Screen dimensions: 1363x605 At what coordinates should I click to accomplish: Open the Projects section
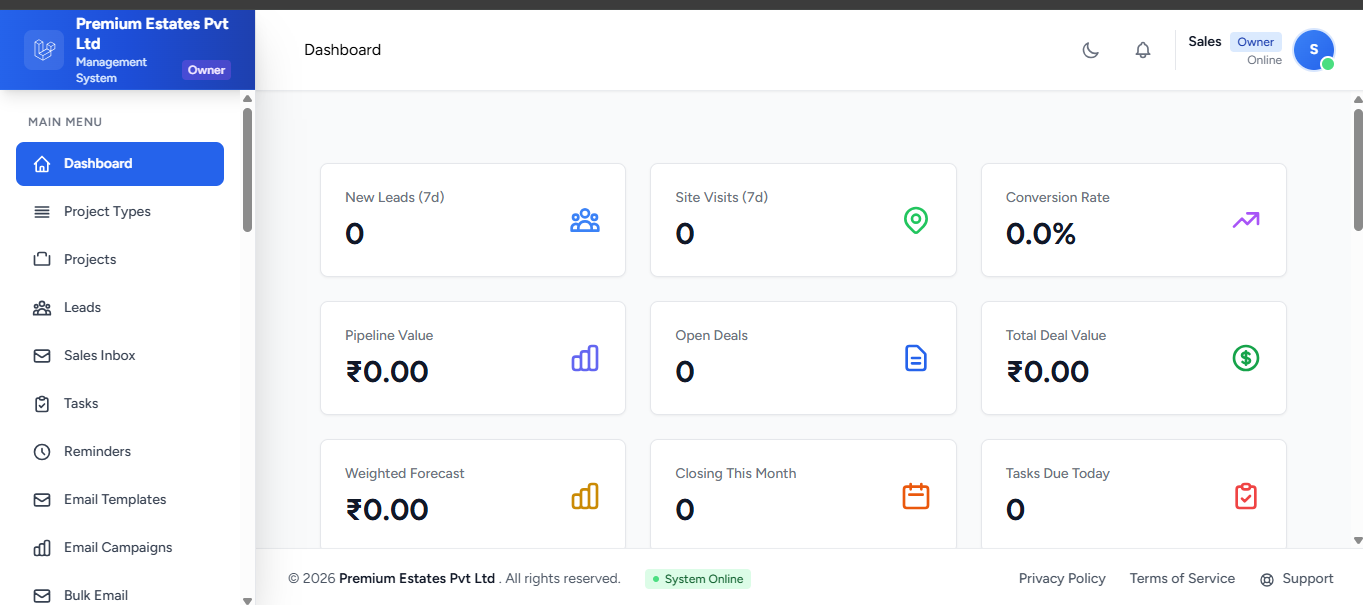click(x=89, y=259)
